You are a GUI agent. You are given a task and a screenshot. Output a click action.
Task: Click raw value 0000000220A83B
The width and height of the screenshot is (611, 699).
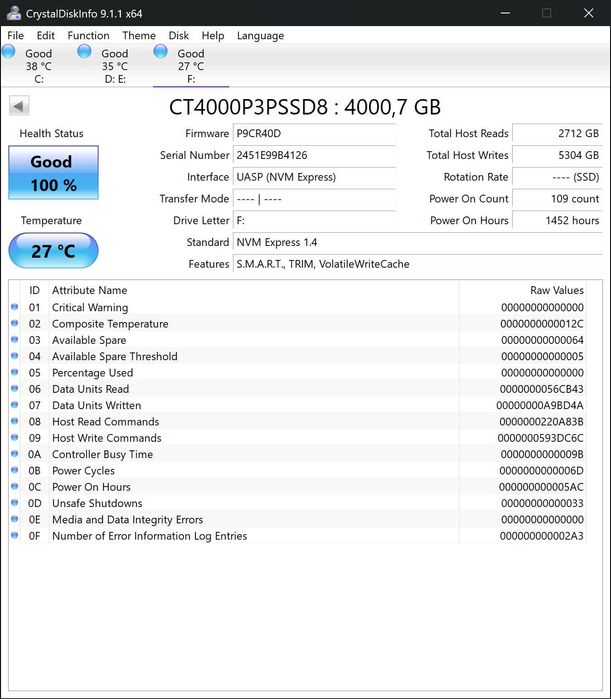coord(541,422)
